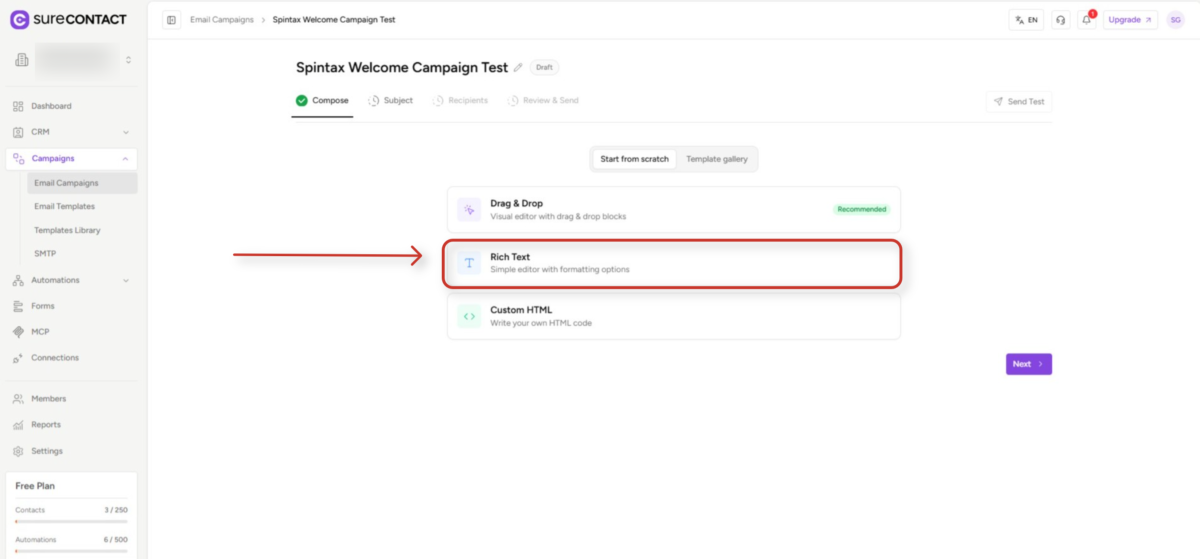Click the Custom HTML code icon

click(x=469, y=316)
